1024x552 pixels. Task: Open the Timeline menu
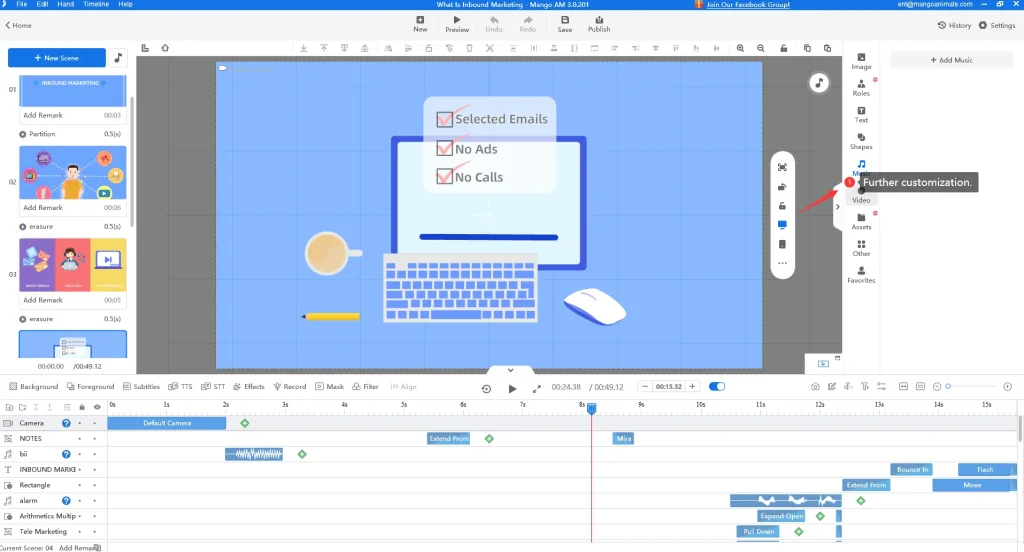[x=96, y=4]
